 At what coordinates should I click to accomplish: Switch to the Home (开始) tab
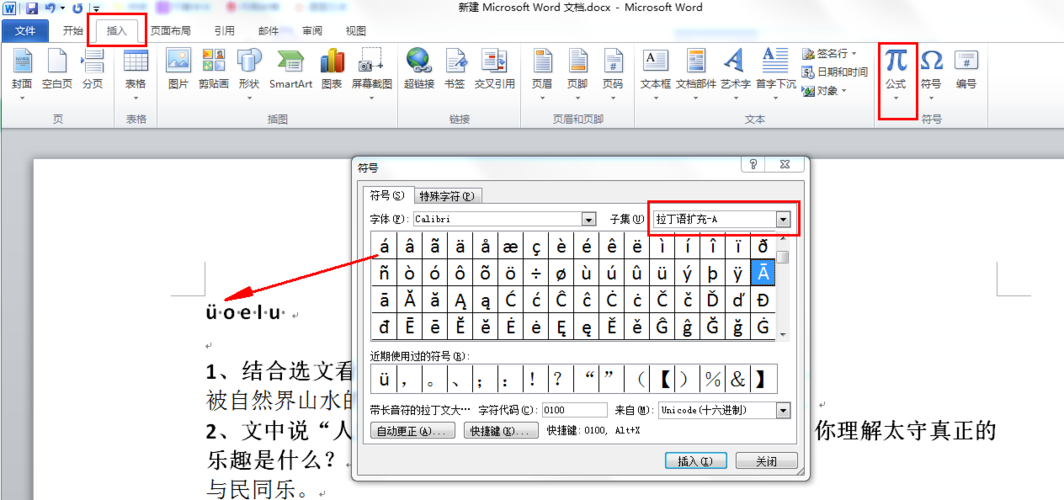tap(73, 31)
